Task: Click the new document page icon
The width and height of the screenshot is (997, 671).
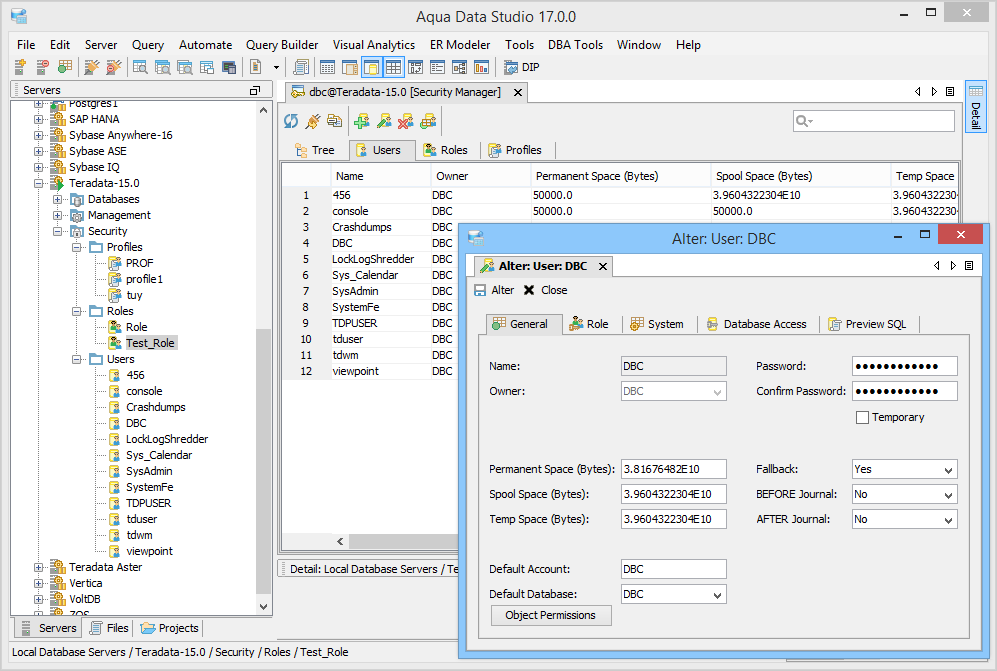Action: [x=256, y=67]
